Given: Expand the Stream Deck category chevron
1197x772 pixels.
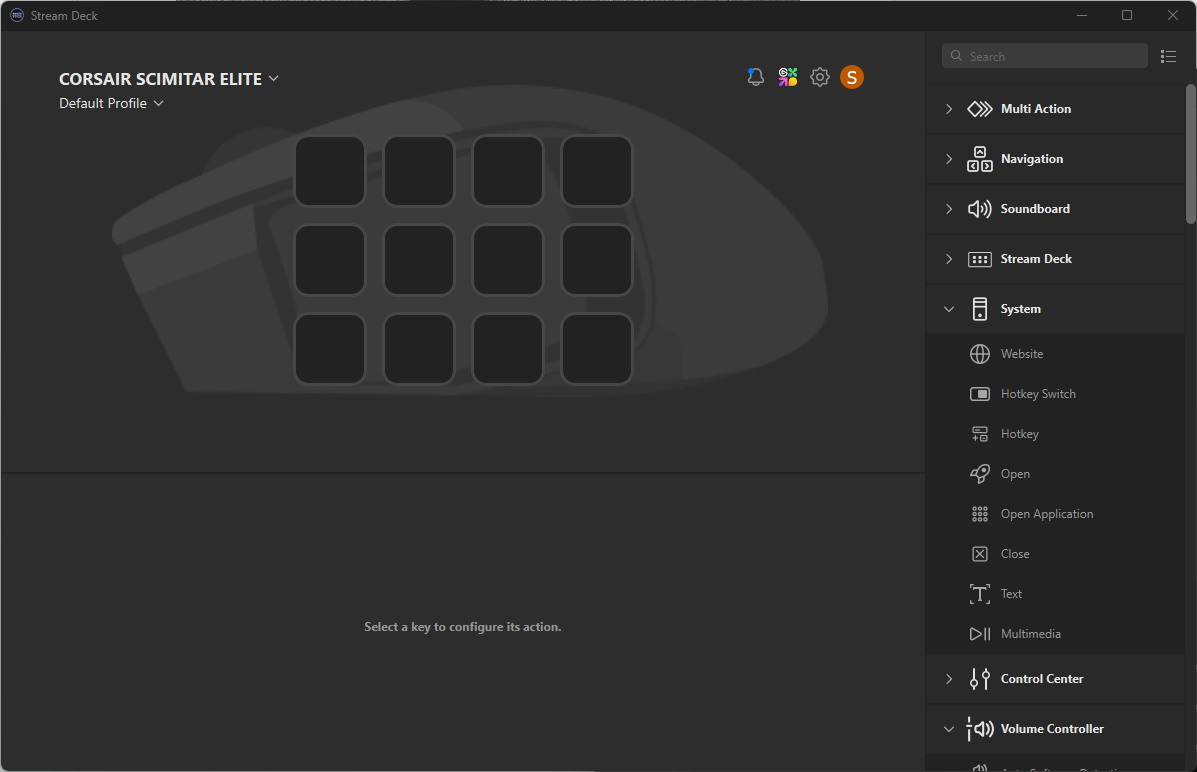Looking at the screenshot, I should click(949, 260).
